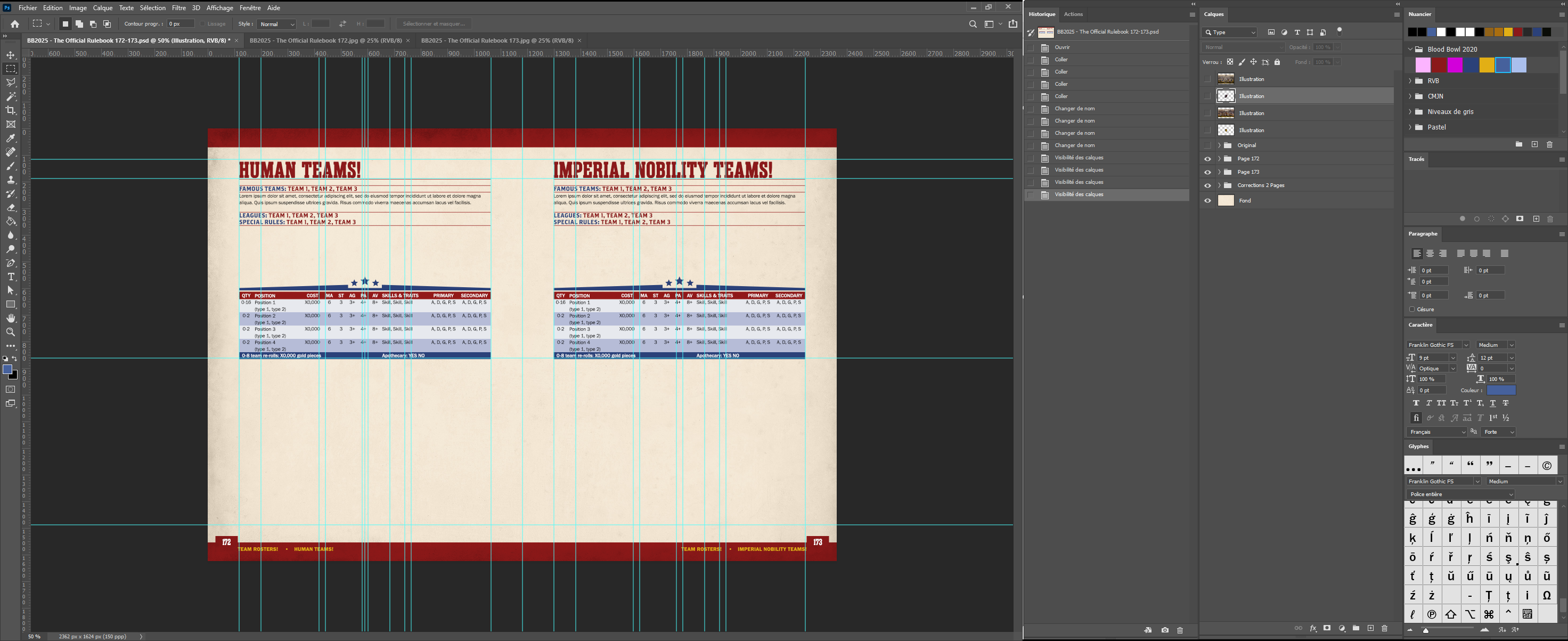Enable the Césure checkbox
Screen dimensions: 1568x641
pyautogui.click(x=1412, y=309)
